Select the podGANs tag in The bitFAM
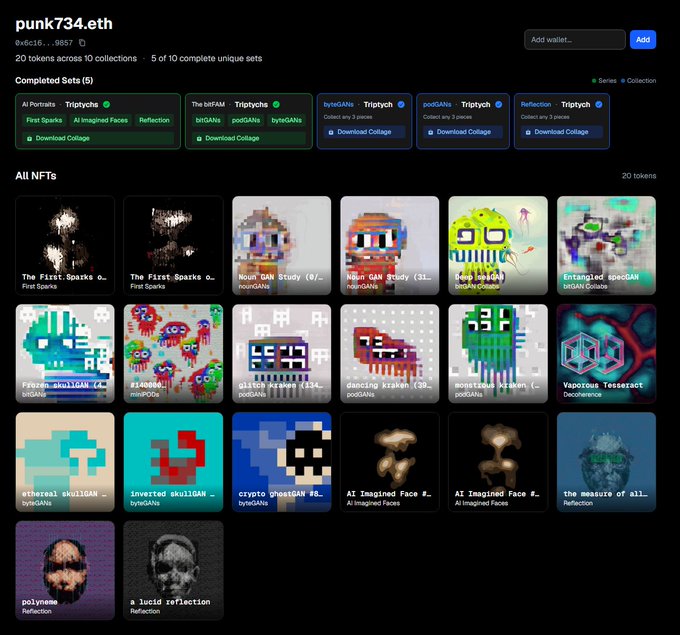680x635 pixels. point(246,120)
